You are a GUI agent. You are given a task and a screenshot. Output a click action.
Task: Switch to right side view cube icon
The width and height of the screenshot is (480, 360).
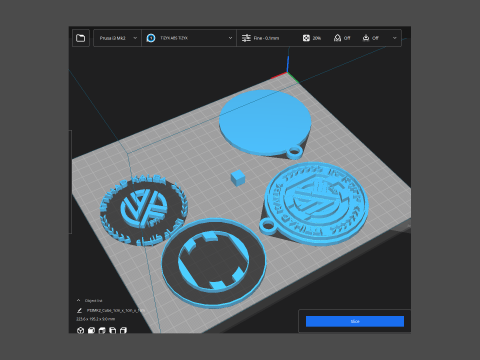[x=123, y=330]
